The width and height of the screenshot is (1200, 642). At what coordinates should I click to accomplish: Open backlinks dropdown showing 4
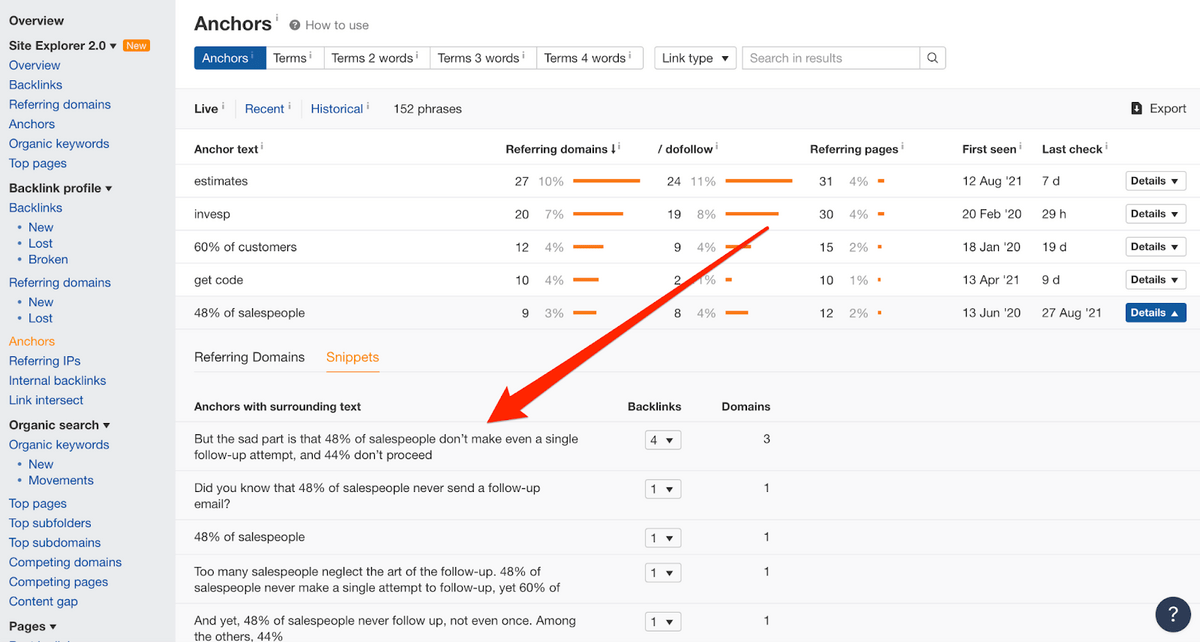click(663, 439)
